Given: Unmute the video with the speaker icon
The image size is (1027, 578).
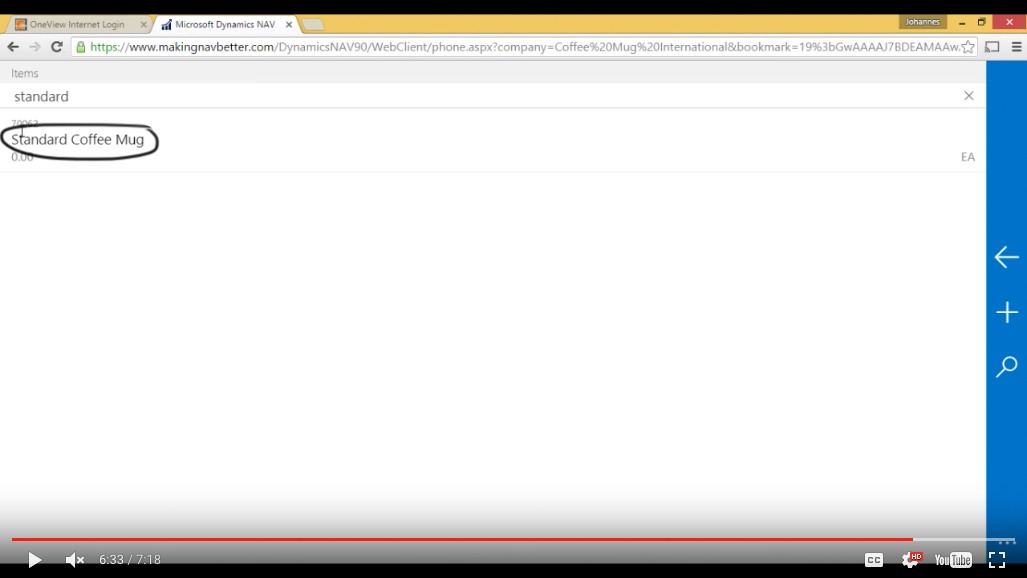Looking at the screenshot, I should (x=74, y=560).
